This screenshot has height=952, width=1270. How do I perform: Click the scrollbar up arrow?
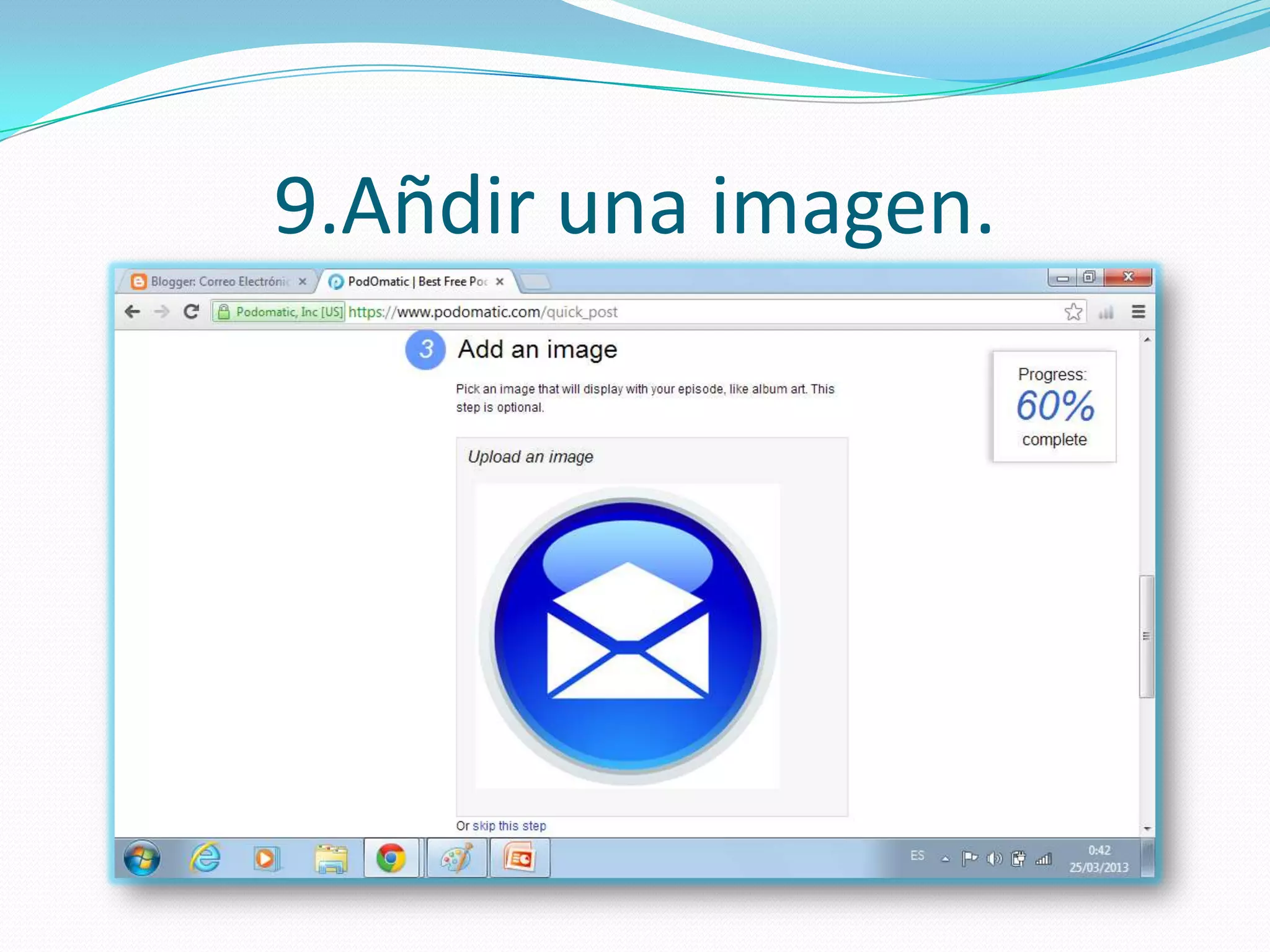(x=1147, y=340)
